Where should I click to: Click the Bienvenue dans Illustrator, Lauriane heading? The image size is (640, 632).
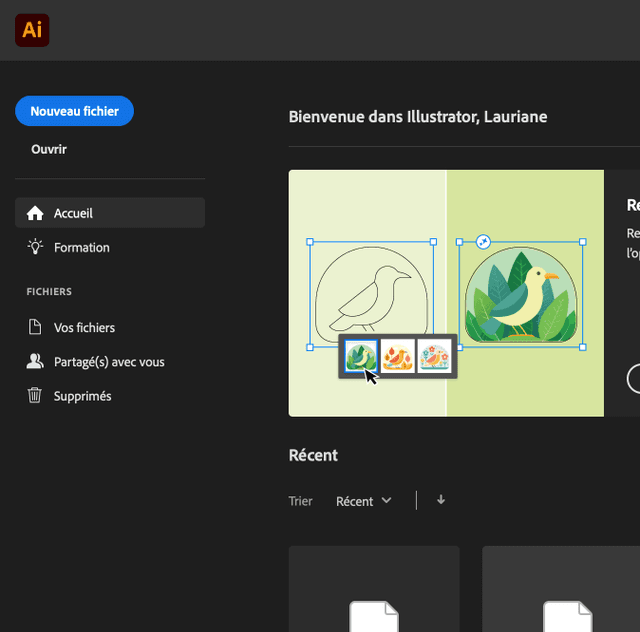(x=418, y=117)
